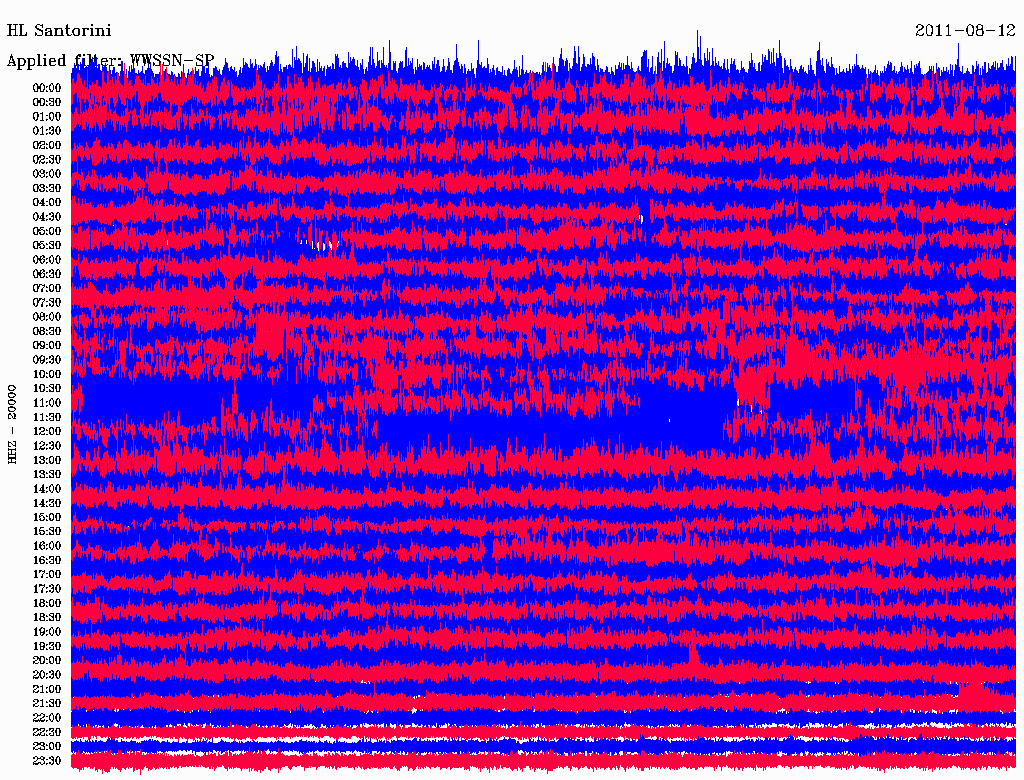This screenshot has height=780, width=1024.
Task: Click the 13:30 time label
Action: (x=47, y=474)
